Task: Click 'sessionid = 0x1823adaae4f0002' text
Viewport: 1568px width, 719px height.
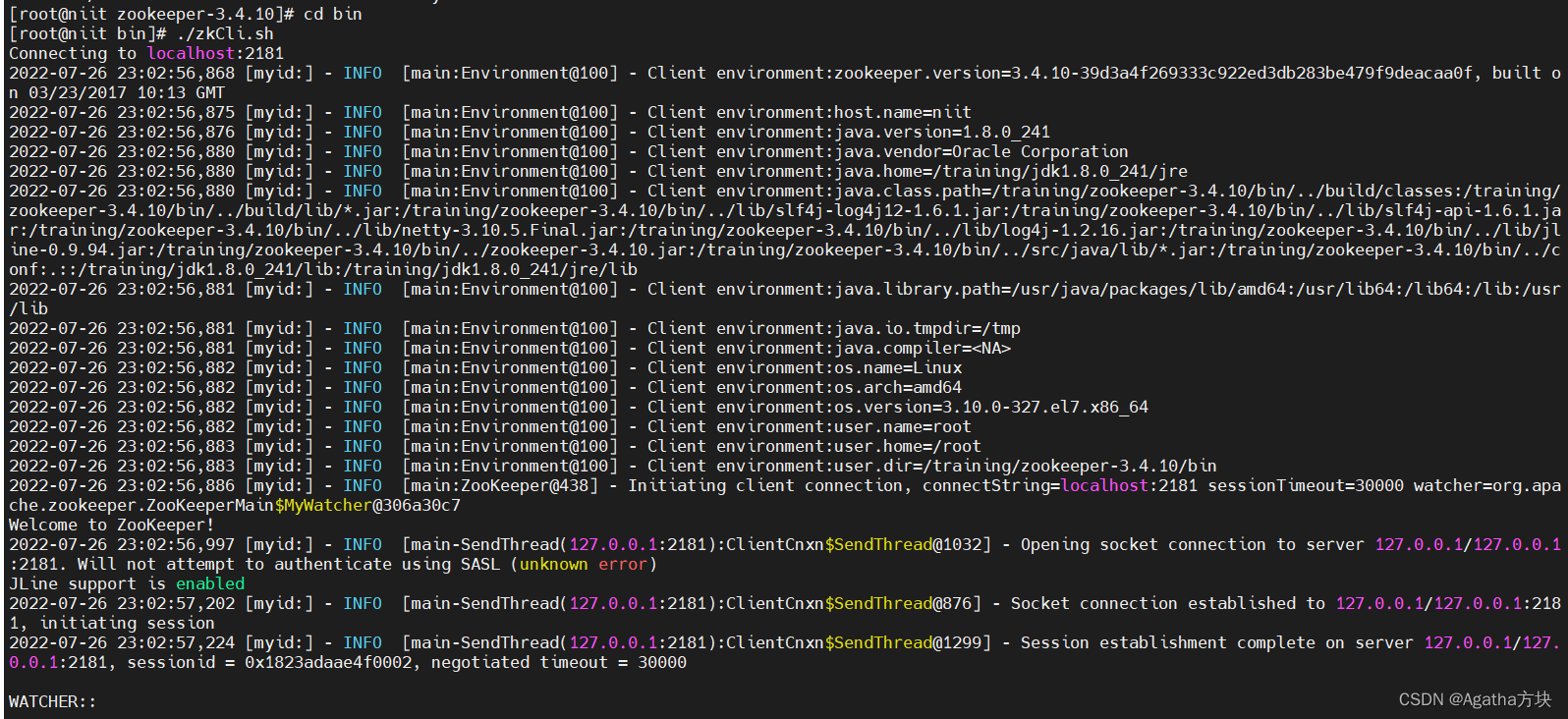Action: (x=269, y=662)
